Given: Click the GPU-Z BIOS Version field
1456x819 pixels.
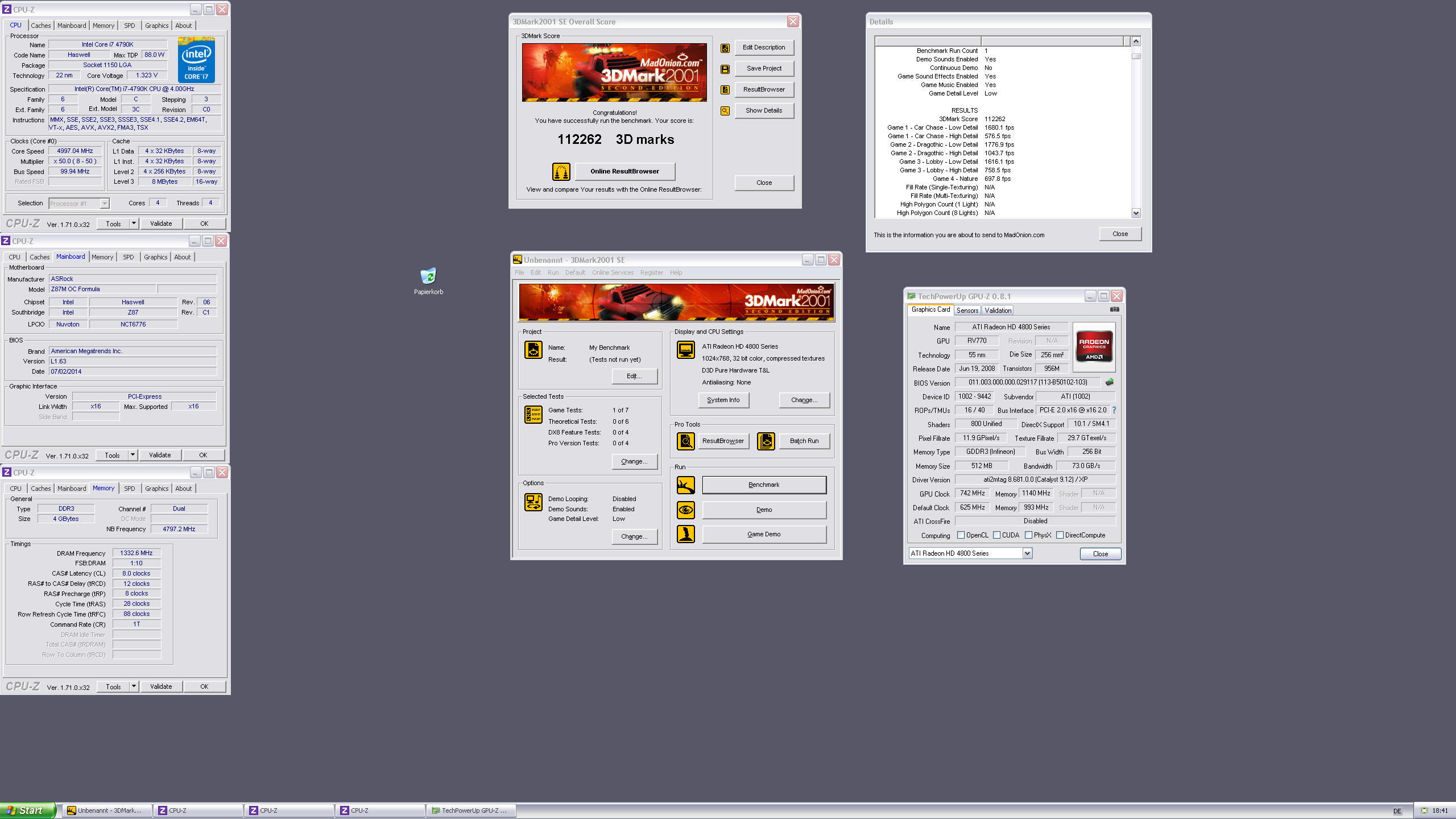Looking at the screenshot, I should click(x=1028, y=383).
